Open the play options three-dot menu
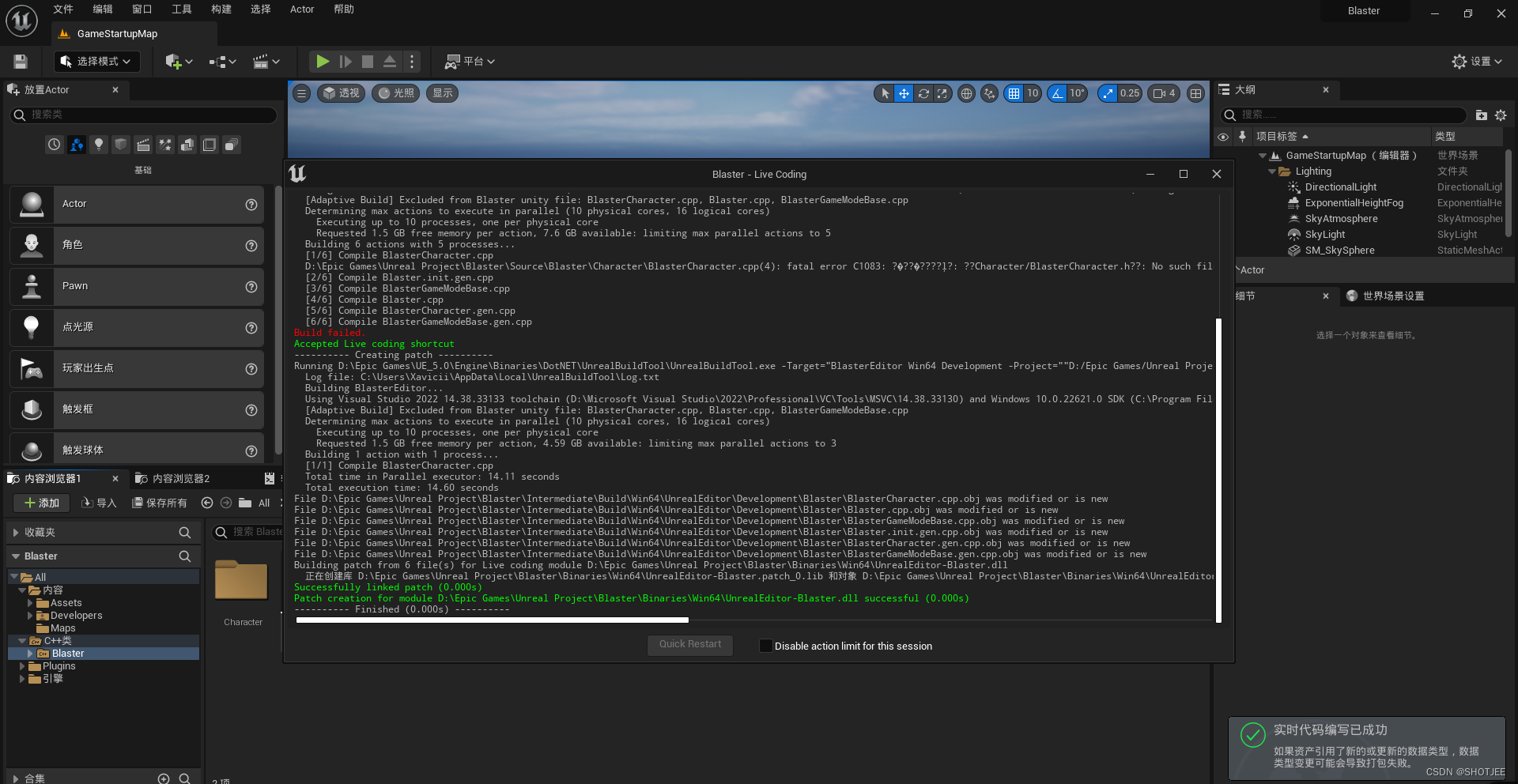 412,62
